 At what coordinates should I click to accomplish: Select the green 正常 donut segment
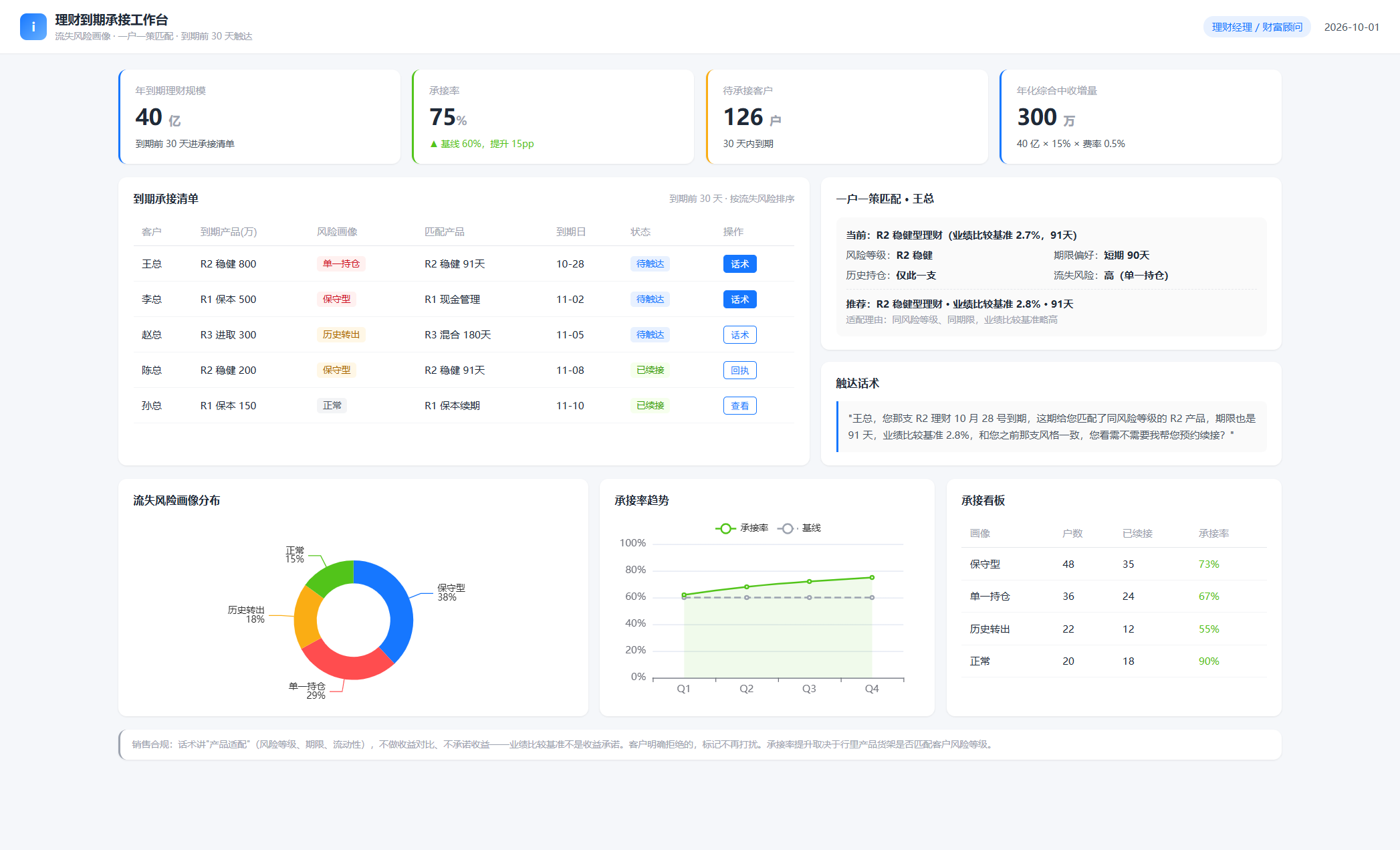[x=334, y=575]
